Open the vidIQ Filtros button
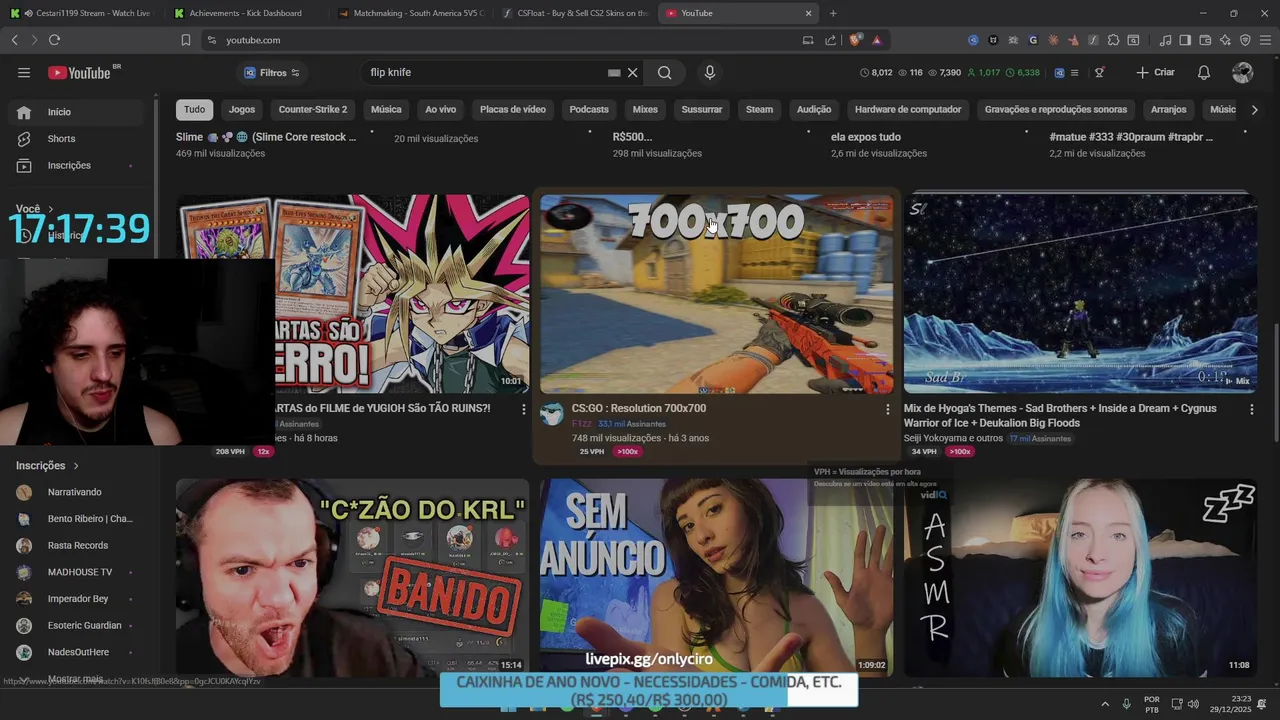1280x720 pixels. coord(272,73)
